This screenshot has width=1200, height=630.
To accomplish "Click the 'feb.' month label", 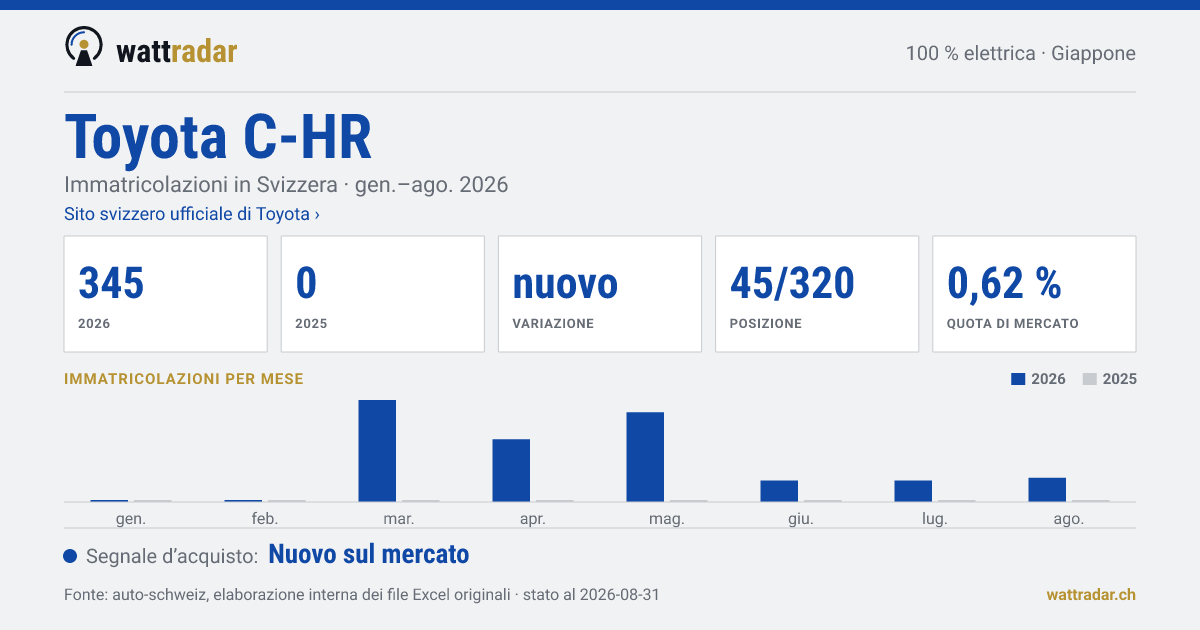I will pos(265,519).
